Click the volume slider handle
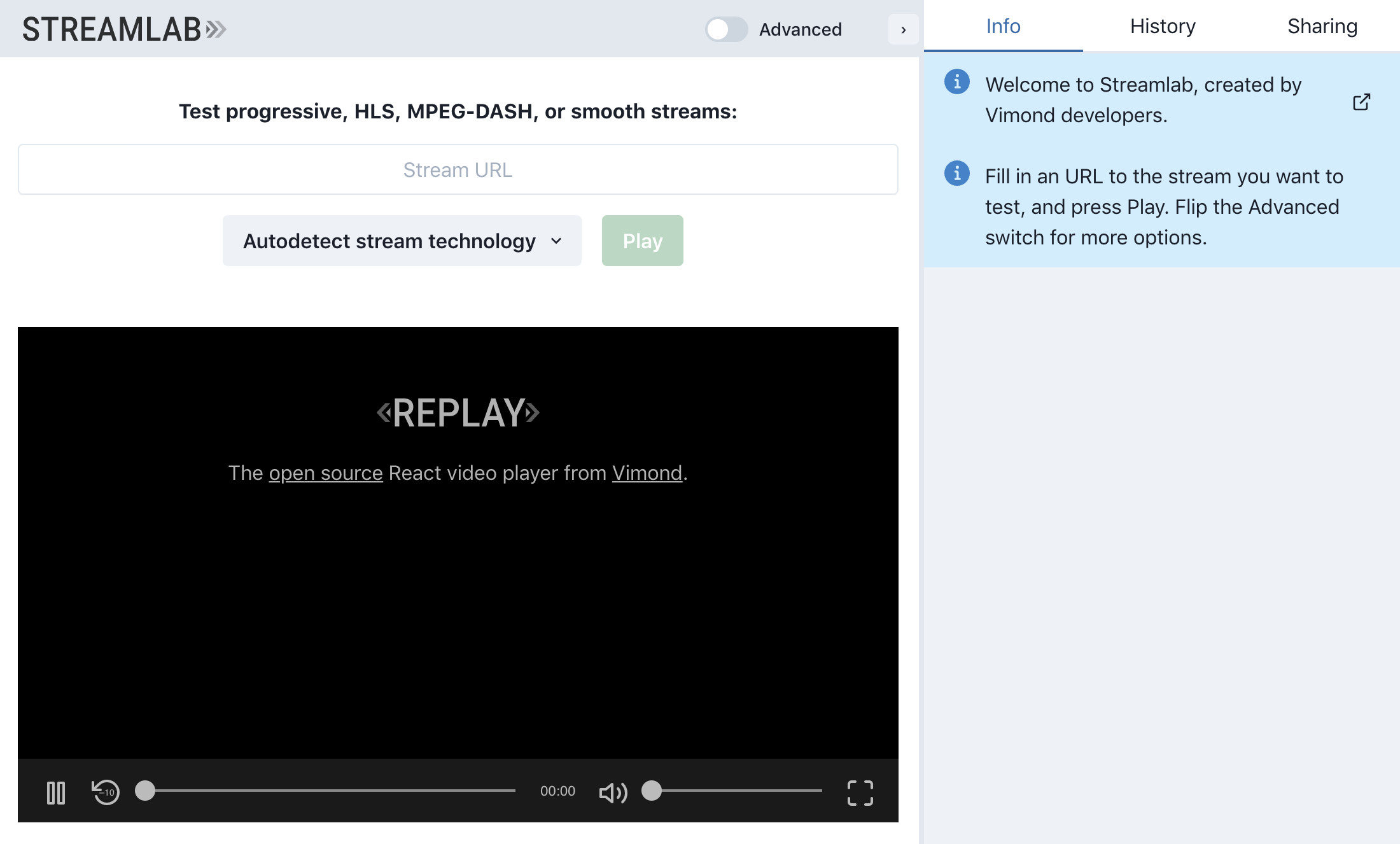The height and width of the screenshot is (844, 1400). [x=652, y=791]
